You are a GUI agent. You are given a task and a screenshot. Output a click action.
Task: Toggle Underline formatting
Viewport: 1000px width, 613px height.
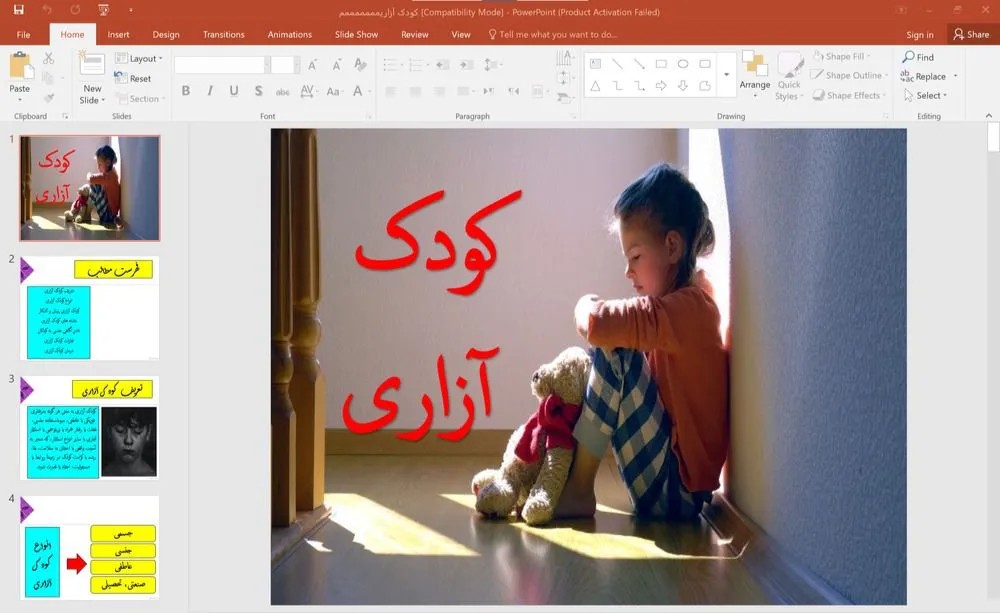pyautogui.click(x=234, y=91)
